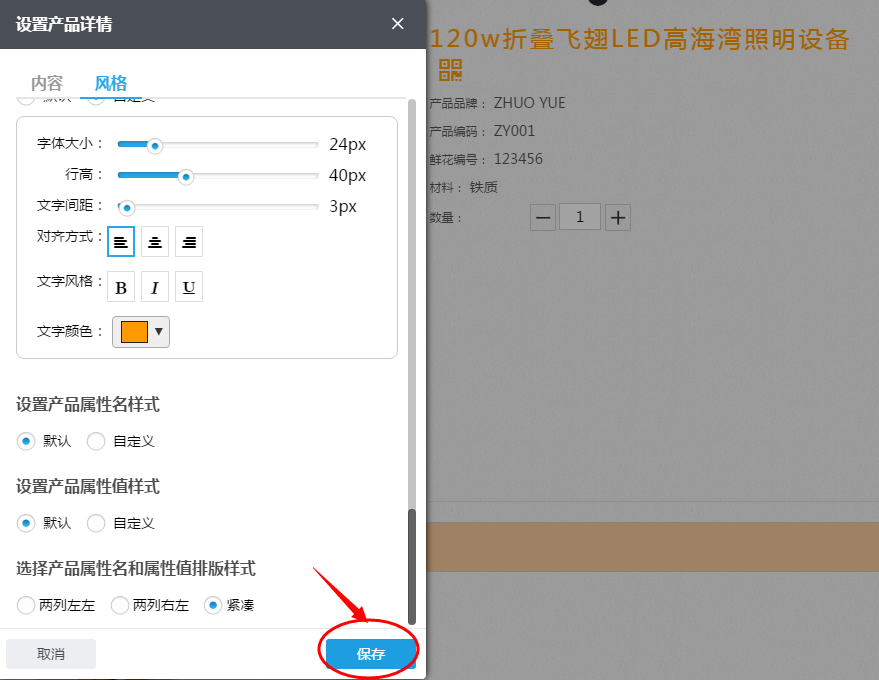This screenshot has height=680, width=879.
Task: Apply bold text style
Action: pyautogui.click(x=120, y=287)
